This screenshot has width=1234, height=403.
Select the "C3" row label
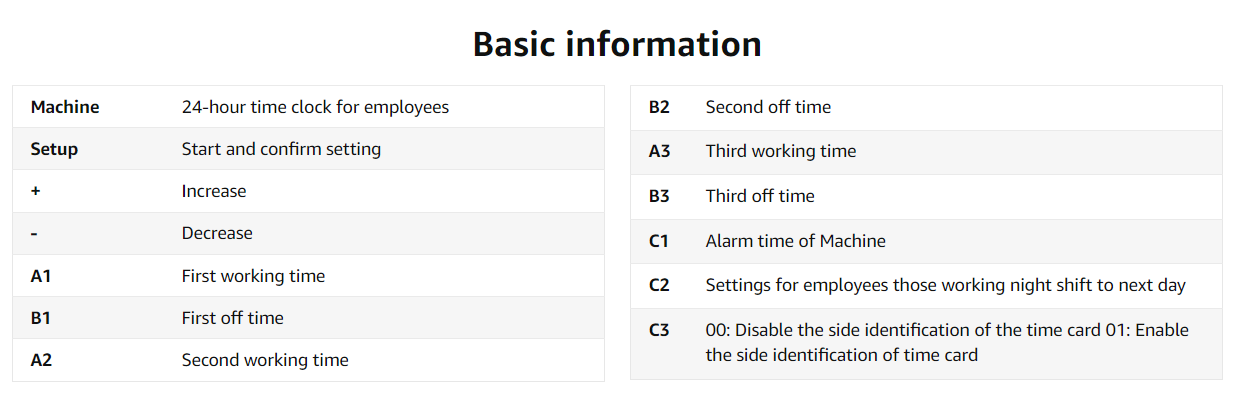coord(659,330)
